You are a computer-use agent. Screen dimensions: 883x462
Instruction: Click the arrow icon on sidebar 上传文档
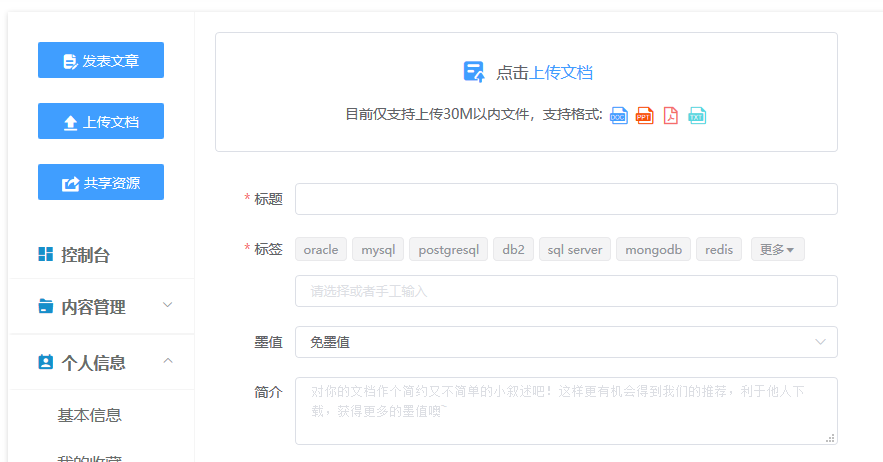(x=70, y=122)
